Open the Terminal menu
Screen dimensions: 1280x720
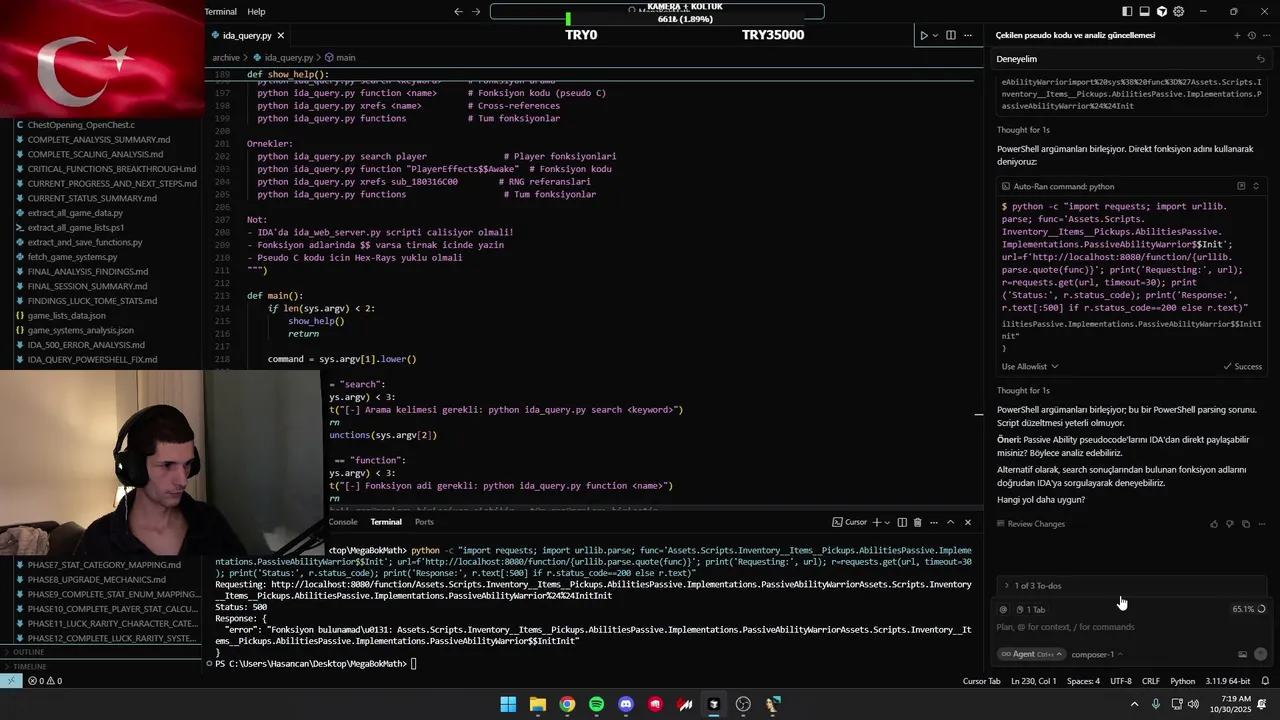(221, 12)
